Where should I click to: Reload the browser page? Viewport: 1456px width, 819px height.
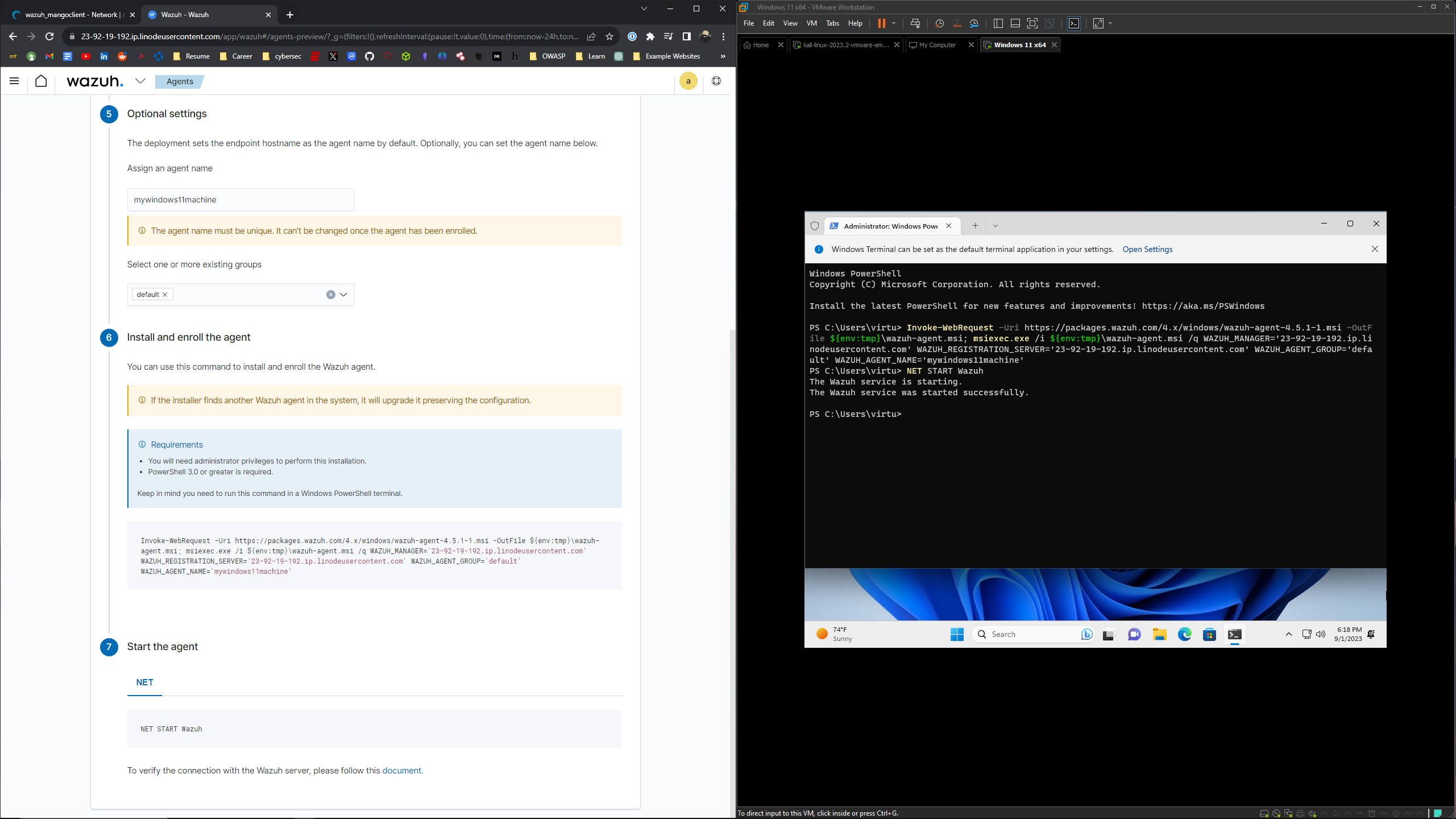point(49,36)
